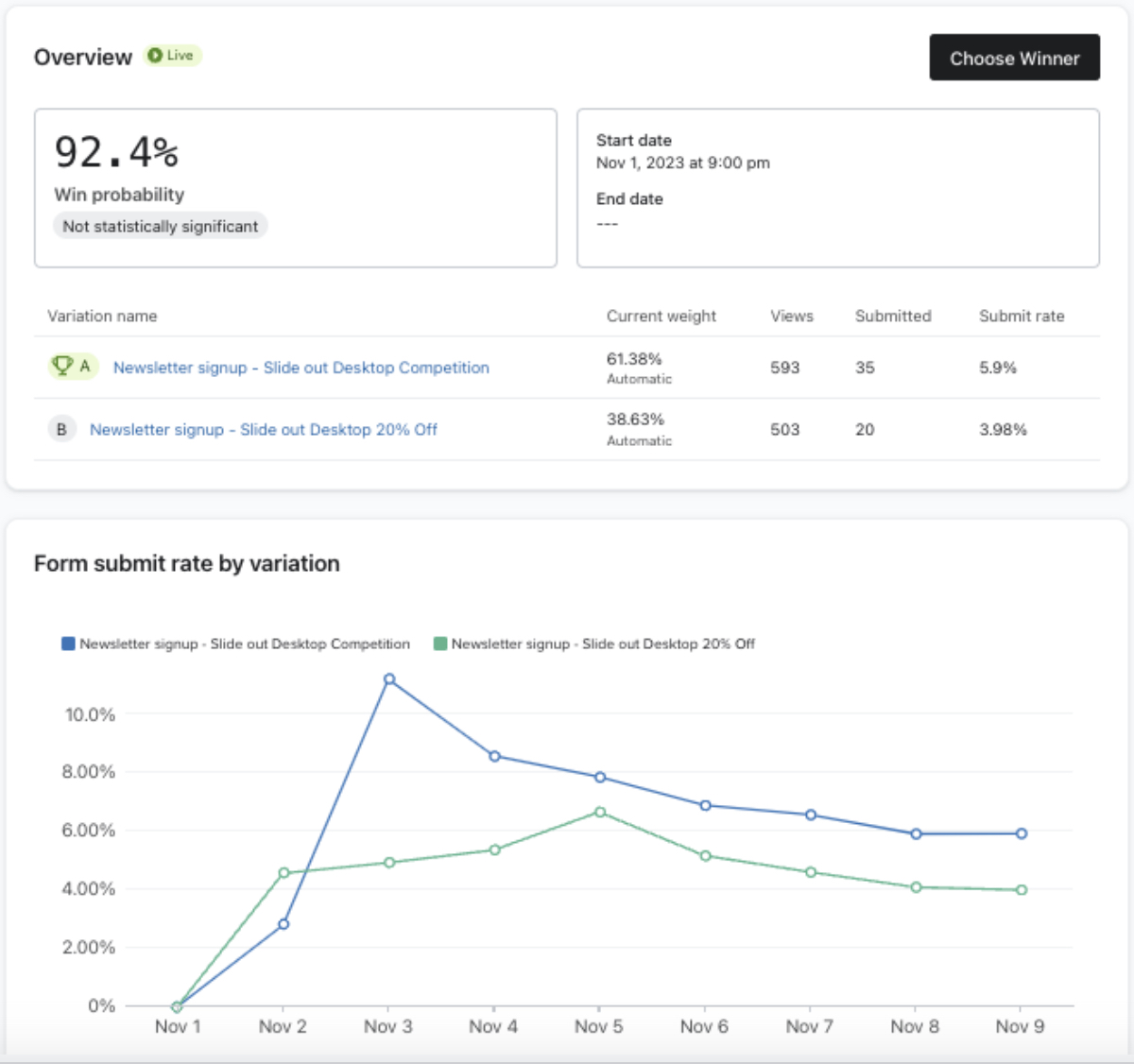Expand the Automatic weight option for Variation B
This screenshot has height=1064, width=1134.
640,440
